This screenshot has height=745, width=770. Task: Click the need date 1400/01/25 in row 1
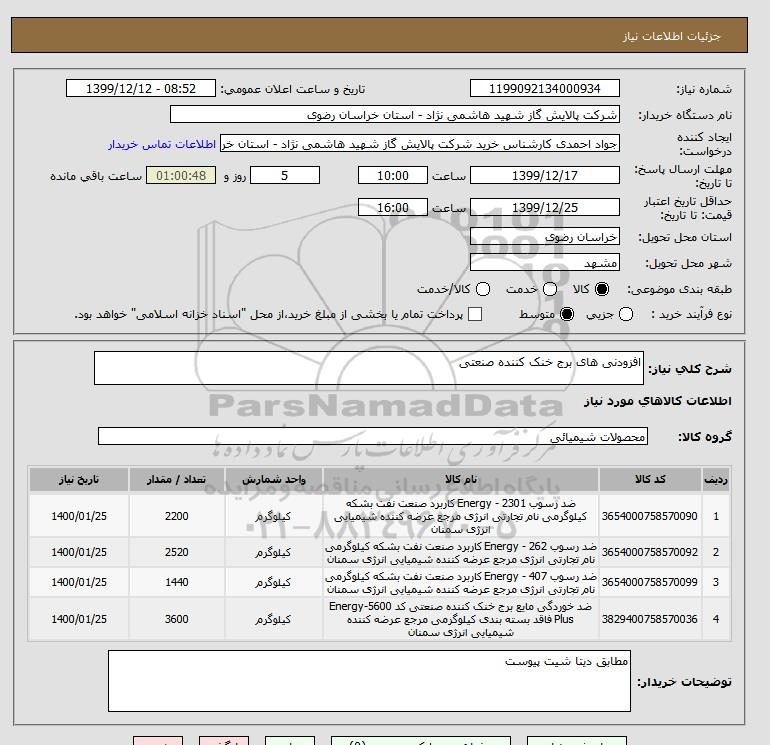click(79, 516)
